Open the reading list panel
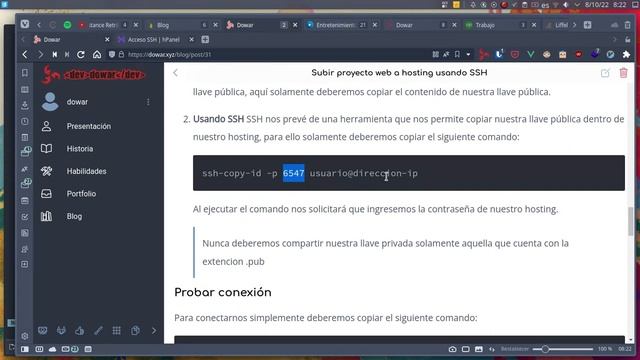 coord(25,89)
